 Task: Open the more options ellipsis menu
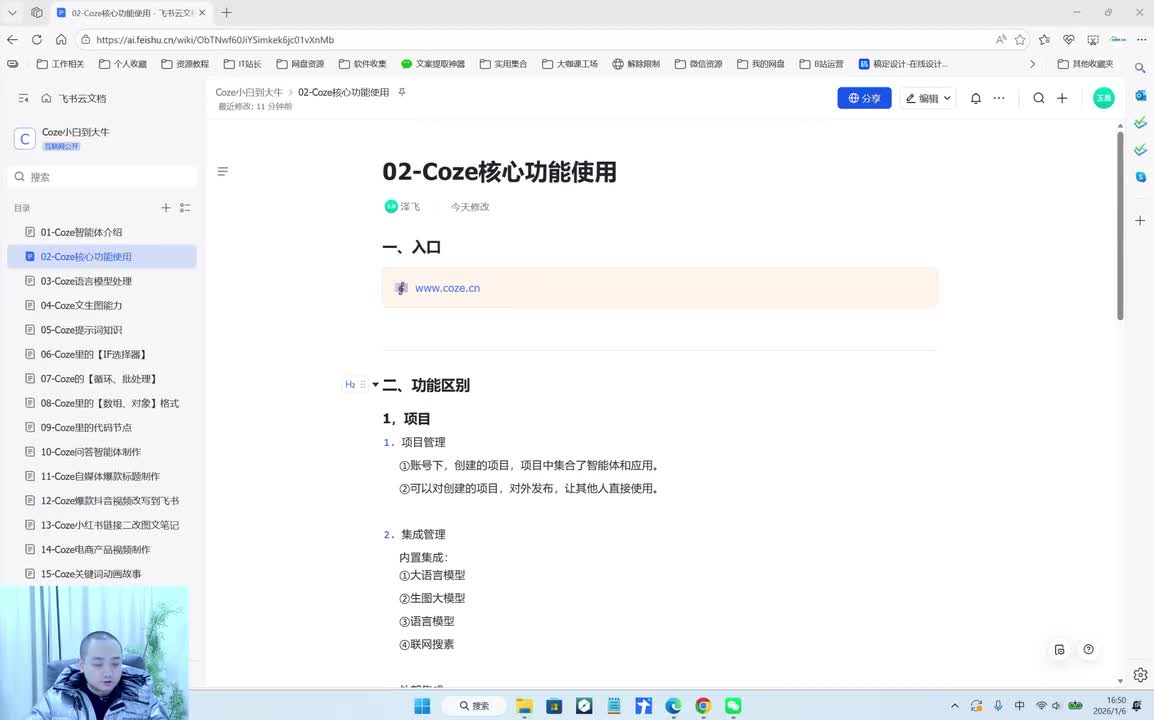999,98
